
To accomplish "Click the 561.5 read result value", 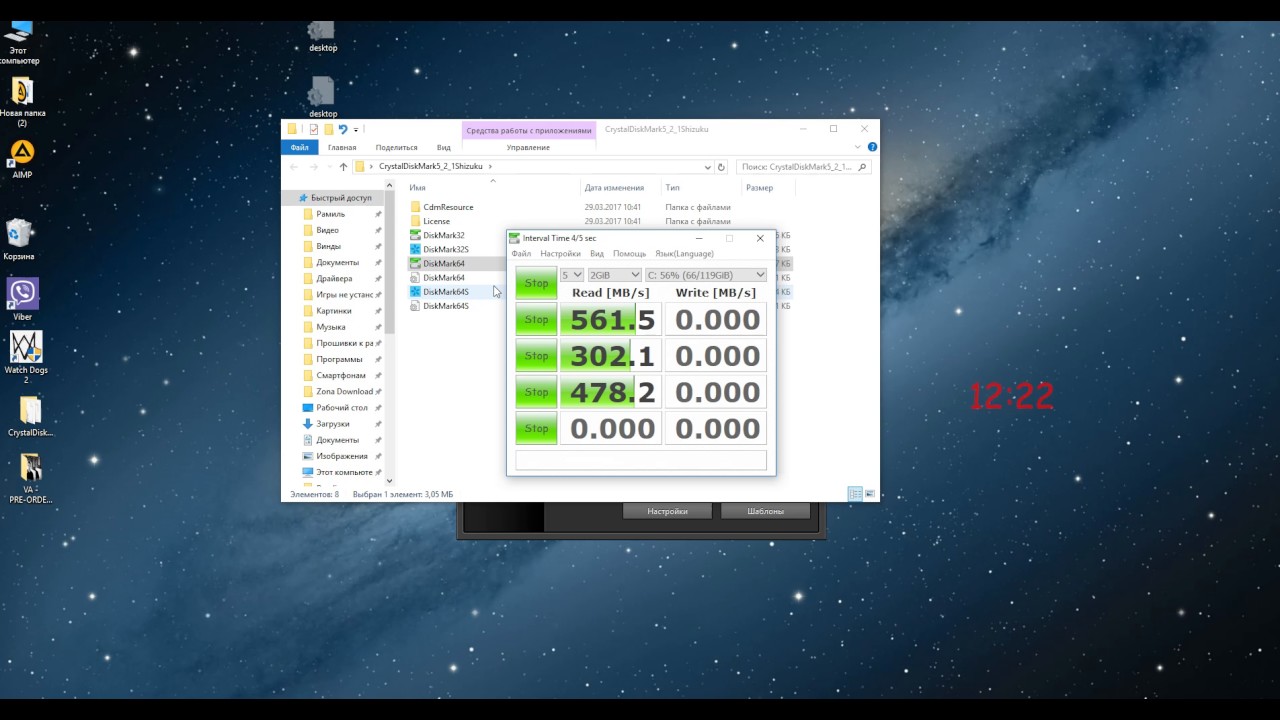I will 611,320.
